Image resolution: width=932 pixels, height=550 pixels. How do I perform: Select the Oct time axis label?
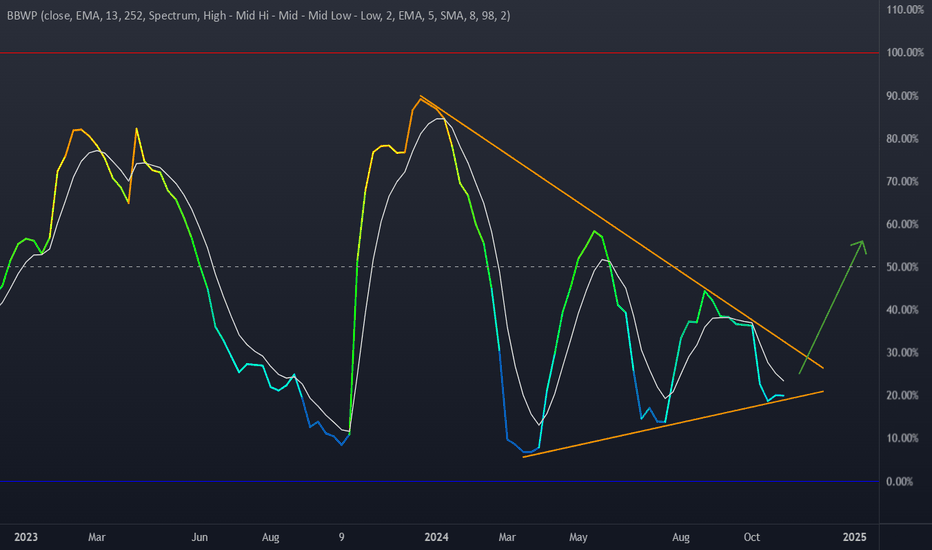coord(752,537)
